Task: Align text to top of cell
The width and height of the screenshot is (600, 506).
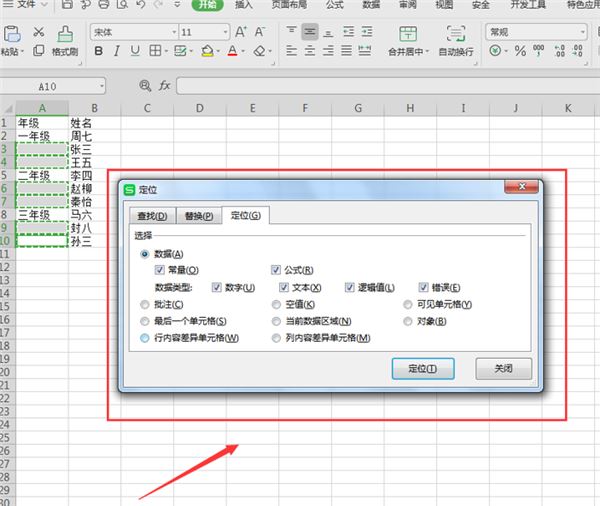Action: click(x=292, y=31)
